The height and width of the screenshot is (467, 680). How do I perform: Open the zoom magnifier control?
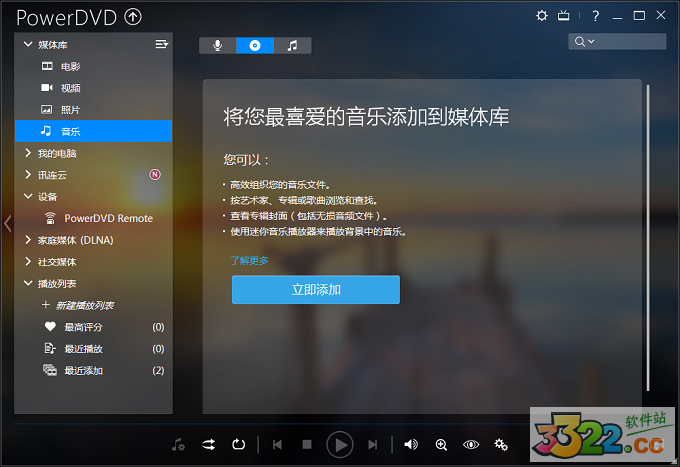(x=441, y=444)
